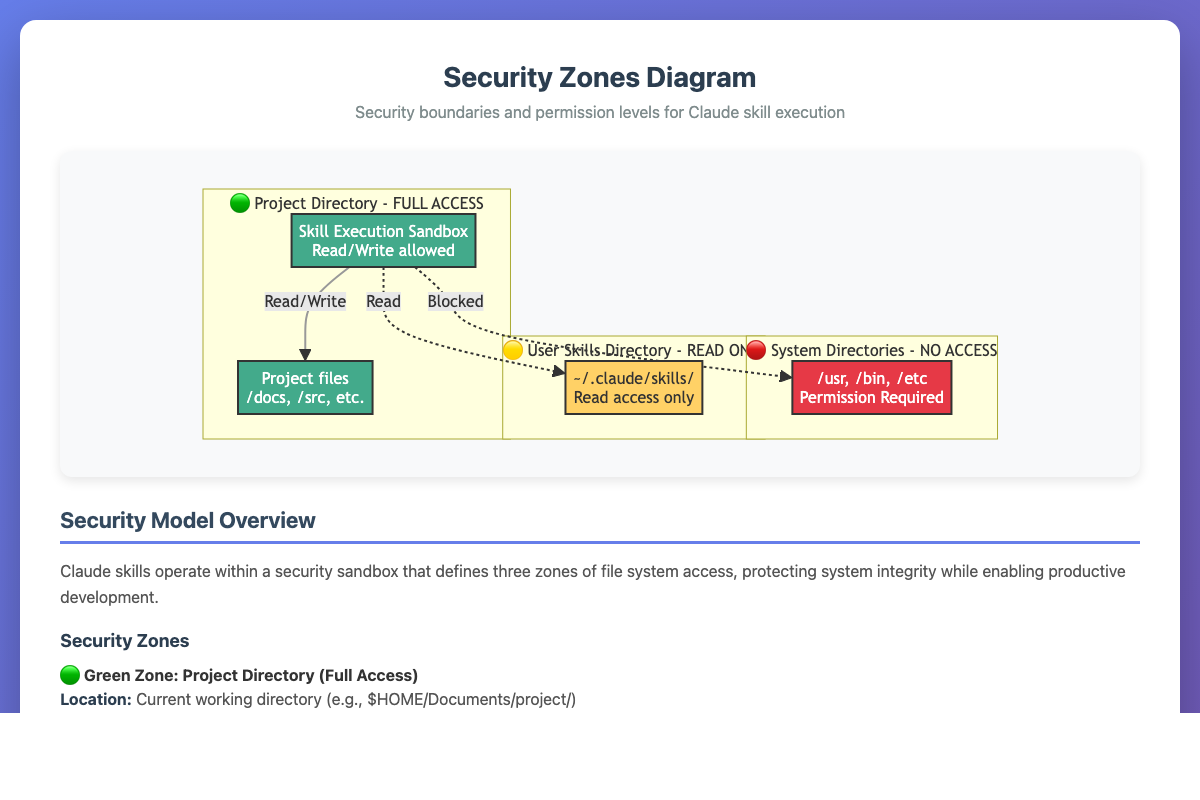Click the arrowhead pointing into ~/.claude/skills/ node
Viewport: 1200px width, 800px height.
pos(558,372)
